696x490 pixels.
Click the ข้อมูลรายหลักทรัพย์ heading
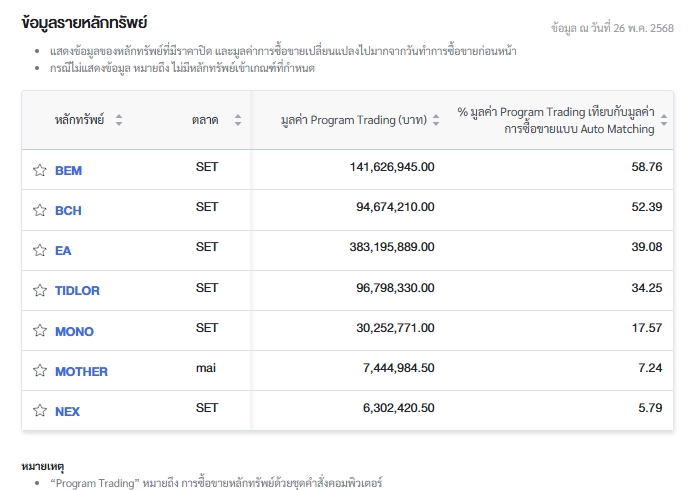click(84, 23)
